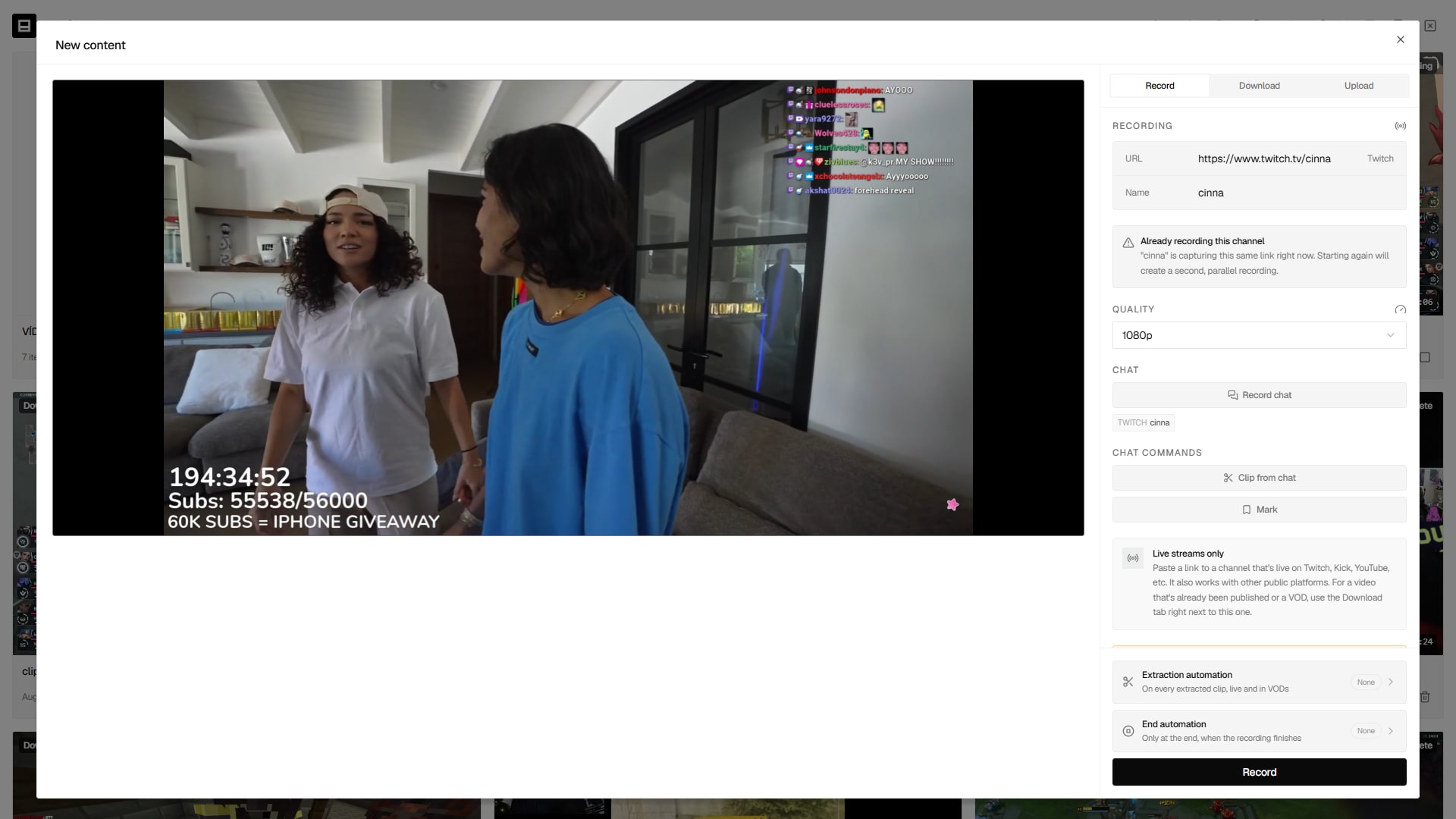Click the None badge on Extraction automation
The image size is (1456, 819).
pyautogui.click(x=1365, y=682)
